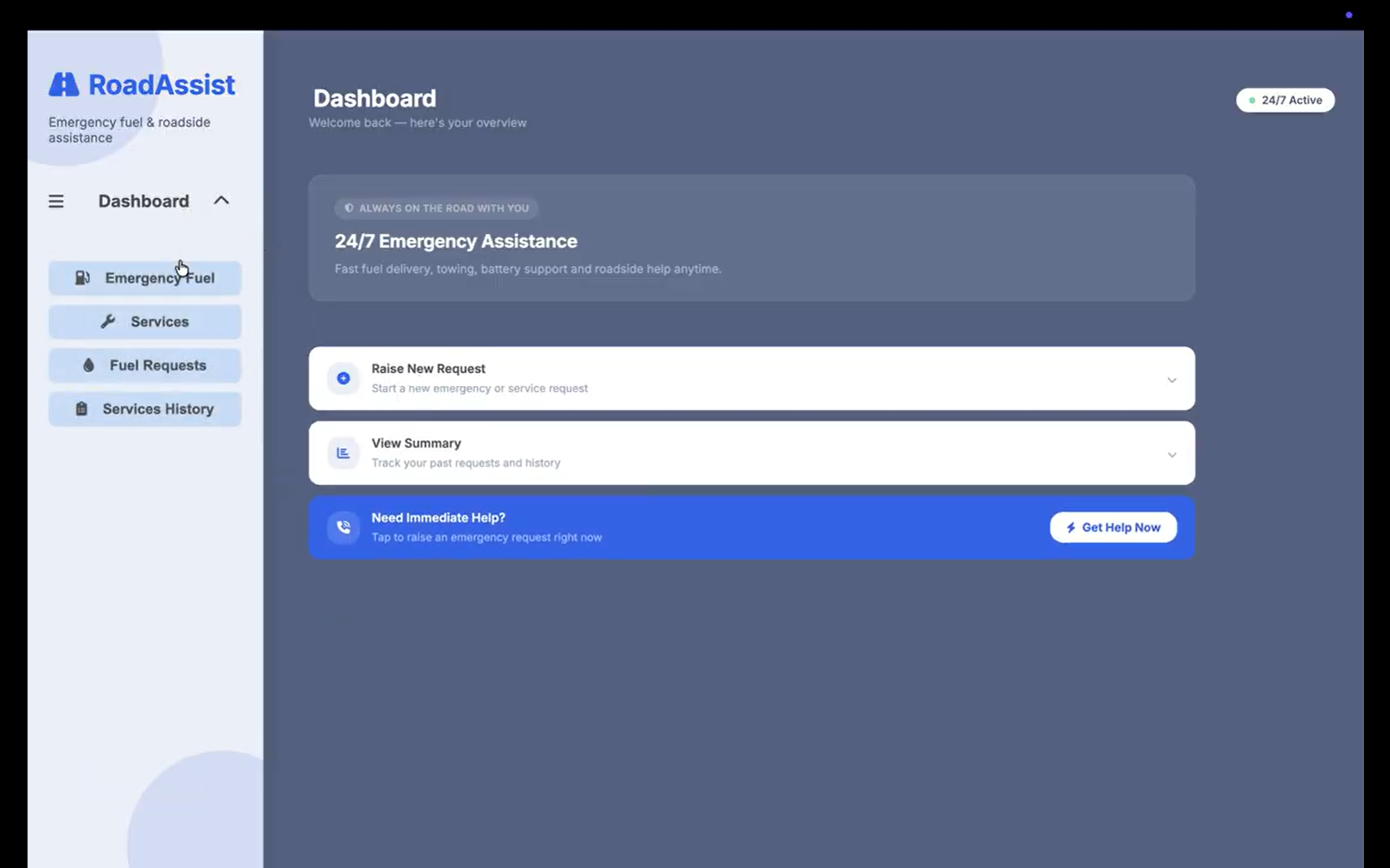Click 'Start a new emergency or service request' text
Viewport: 1390px width, 868px height.
[480, 389]
